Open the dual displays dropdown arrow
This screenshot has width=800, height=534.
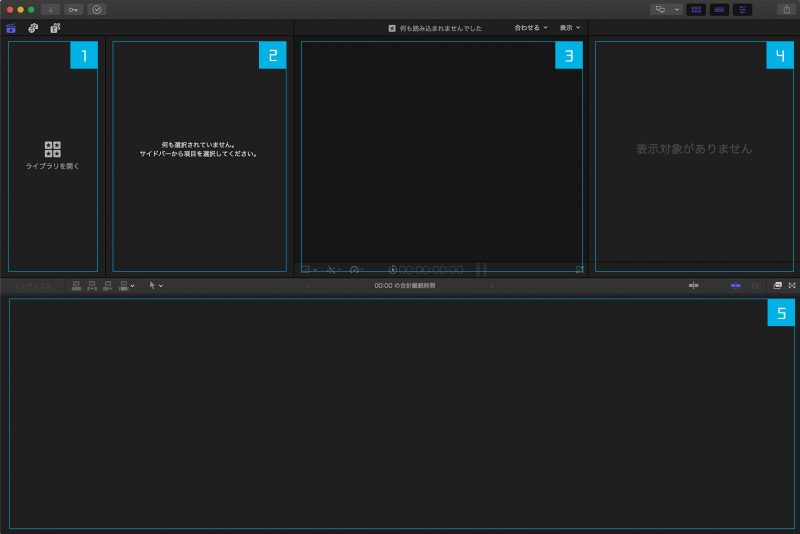click(677, 10)
